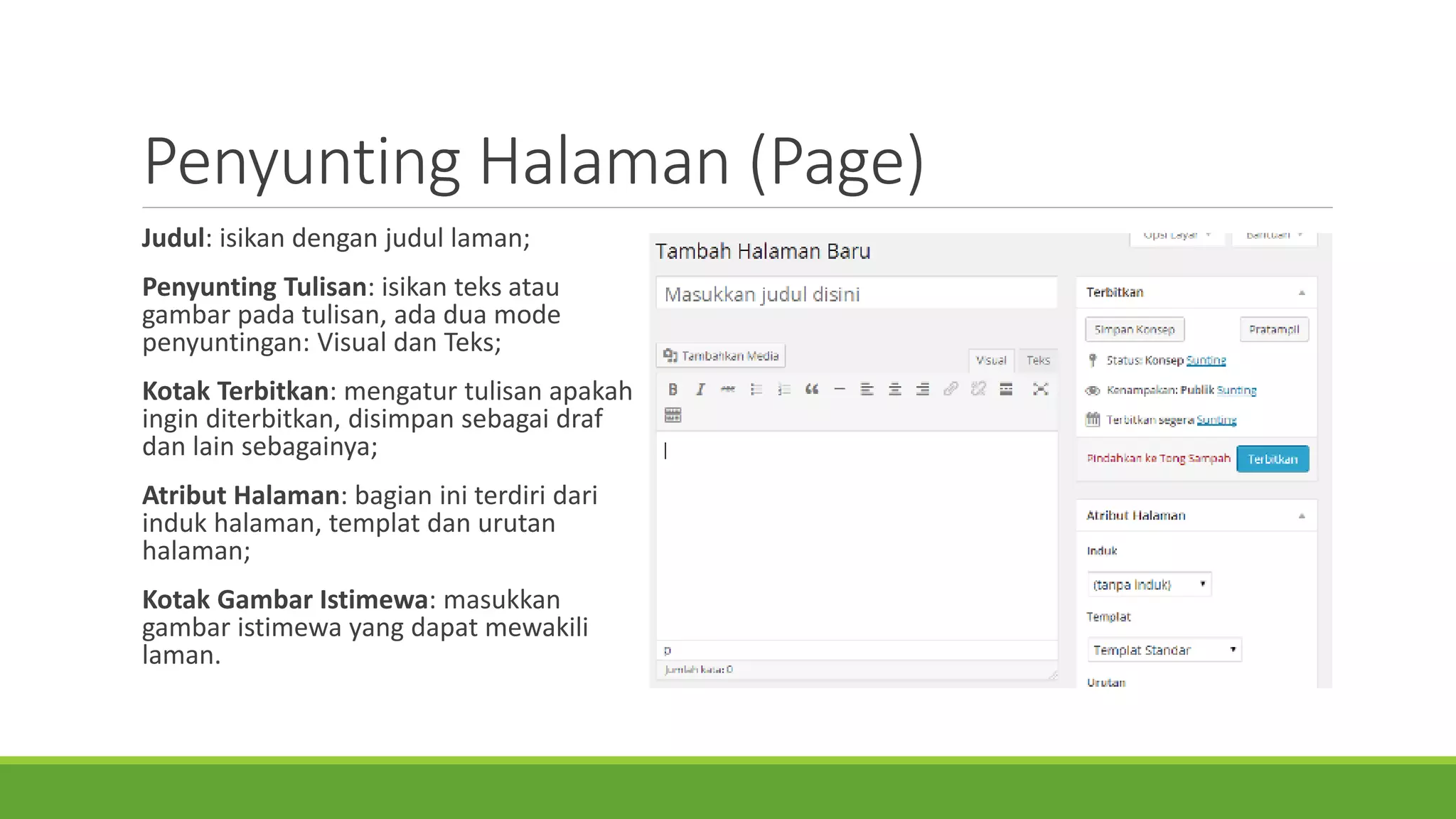Click the status pin icon
1456x819 pixels.
click(1093, 360)
